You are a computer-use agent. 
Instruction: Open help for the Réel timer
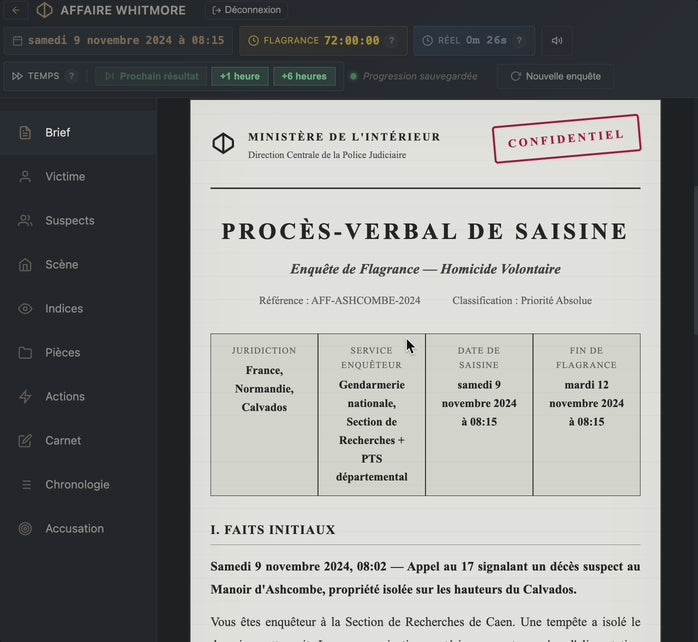click(x=519, y=41)
